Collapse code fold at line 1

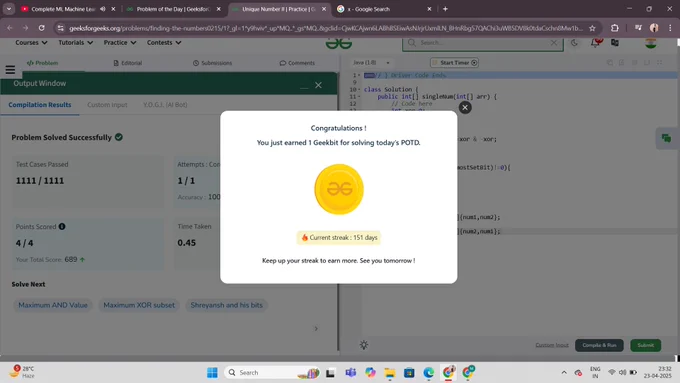359,75
